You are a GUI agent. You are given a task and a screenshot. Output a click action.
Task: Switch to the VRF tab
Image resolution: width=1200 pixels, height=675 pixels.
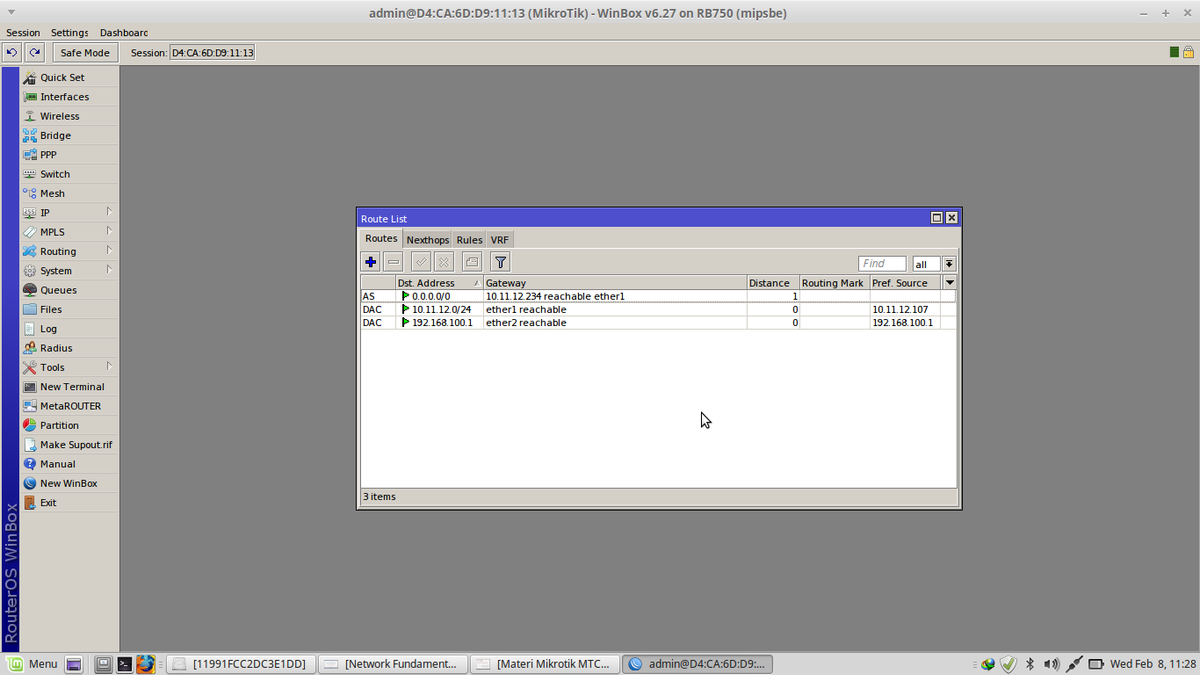point(500,240)
